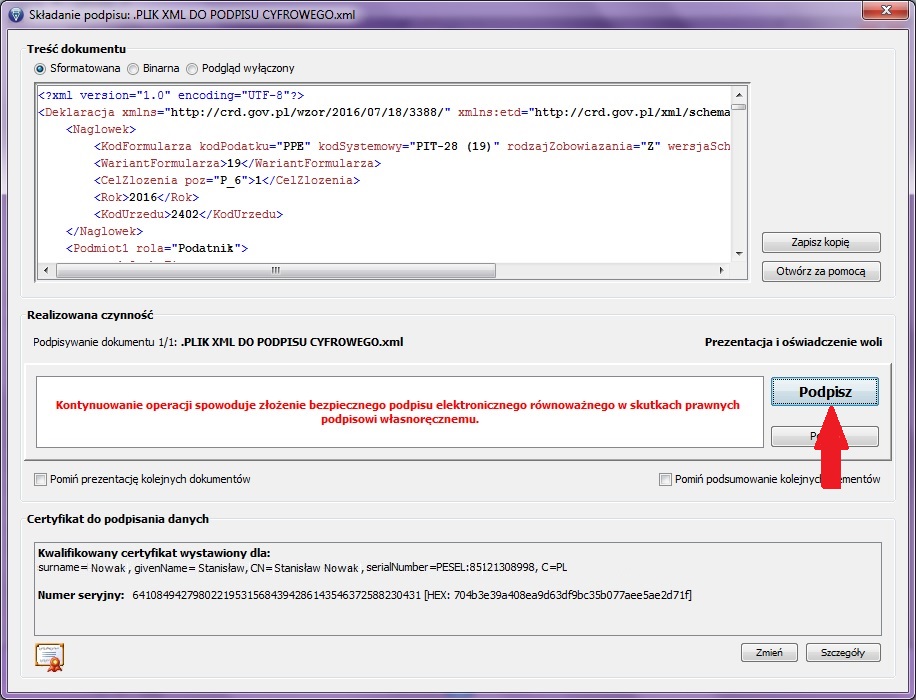Show certificate details with Szczegóły

843,652
